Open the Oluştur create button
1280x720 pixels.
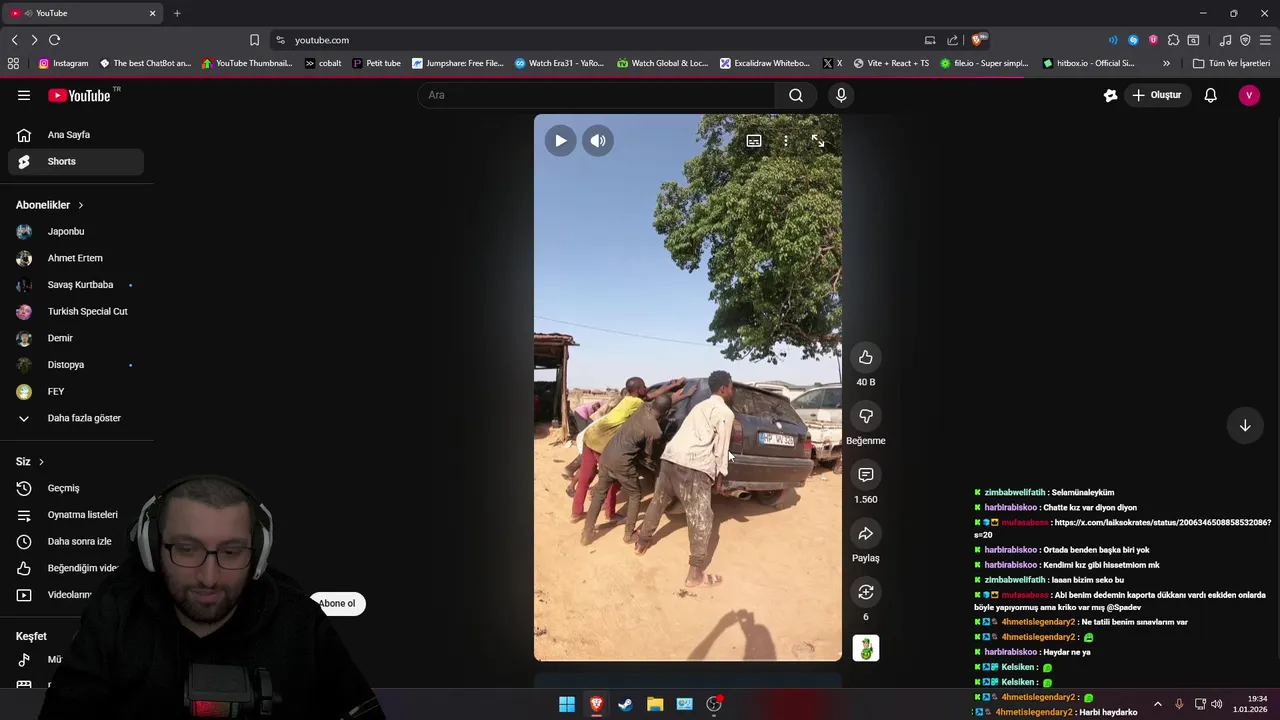pos(1157,95)
